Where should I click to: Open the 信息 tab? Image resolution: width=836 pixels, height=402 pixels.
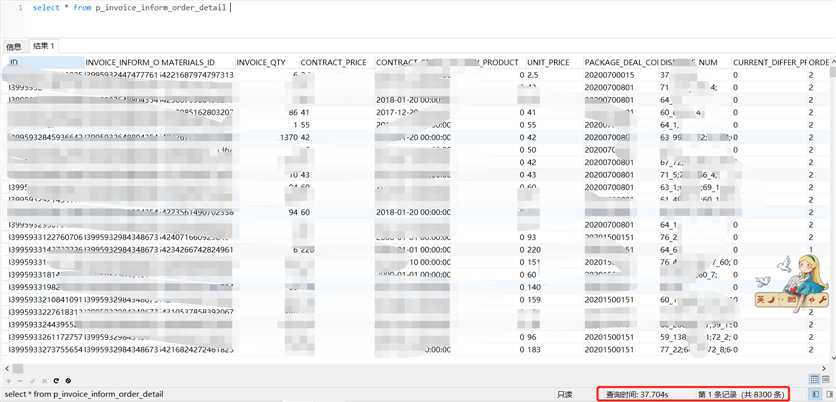(13, 46)
